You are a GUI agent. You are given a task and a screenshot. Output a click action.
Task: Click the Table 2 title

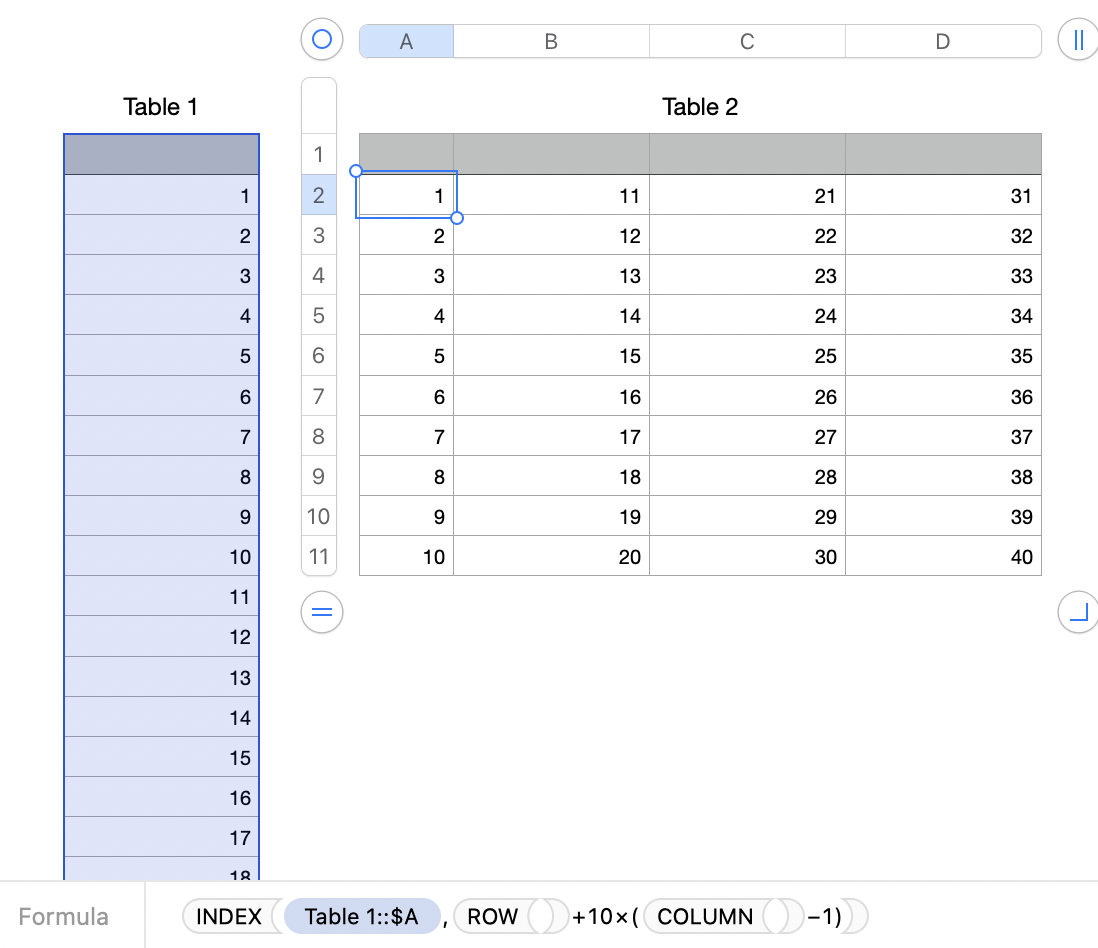pos(700,107)
